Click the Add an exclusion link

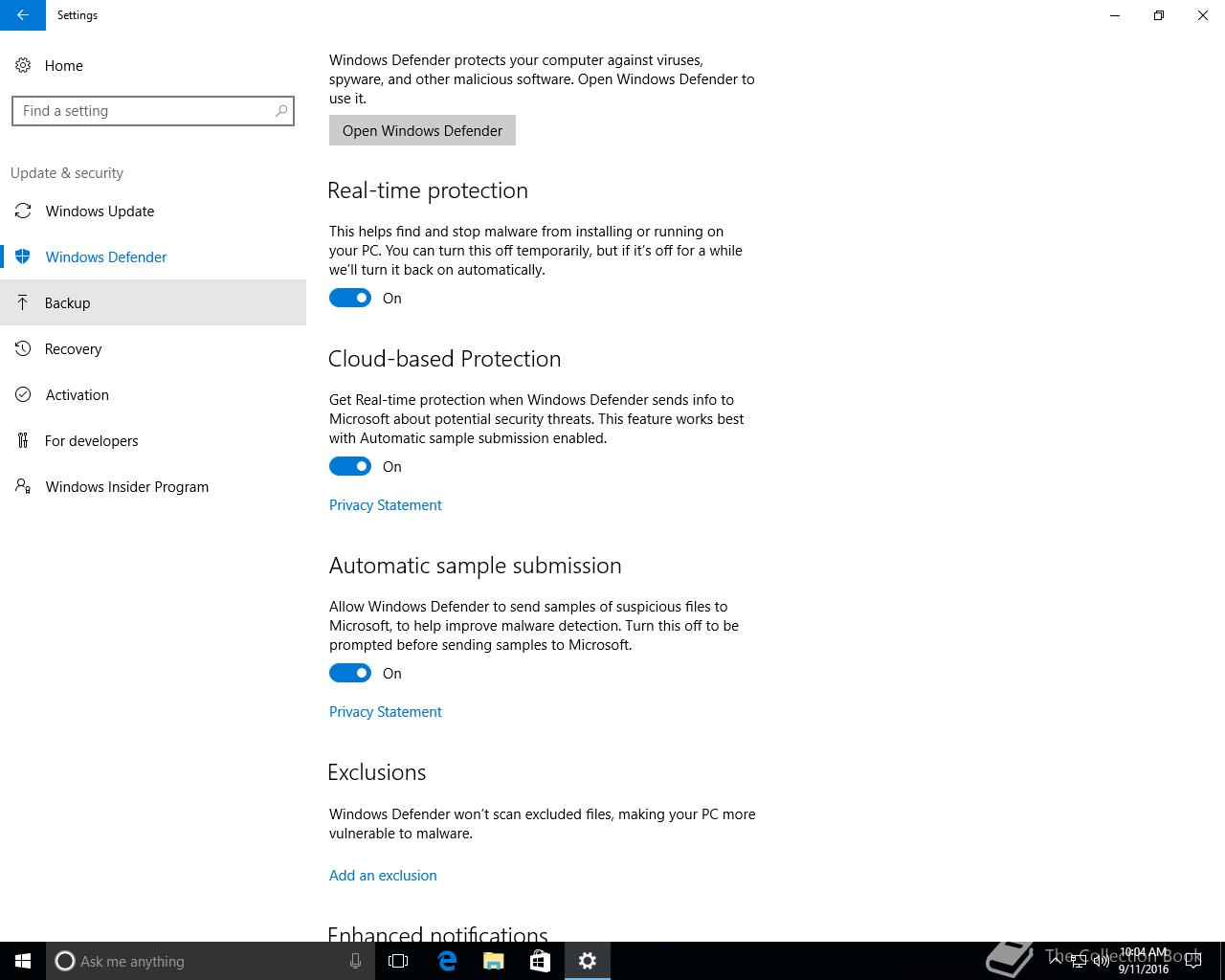click(383, 875)
